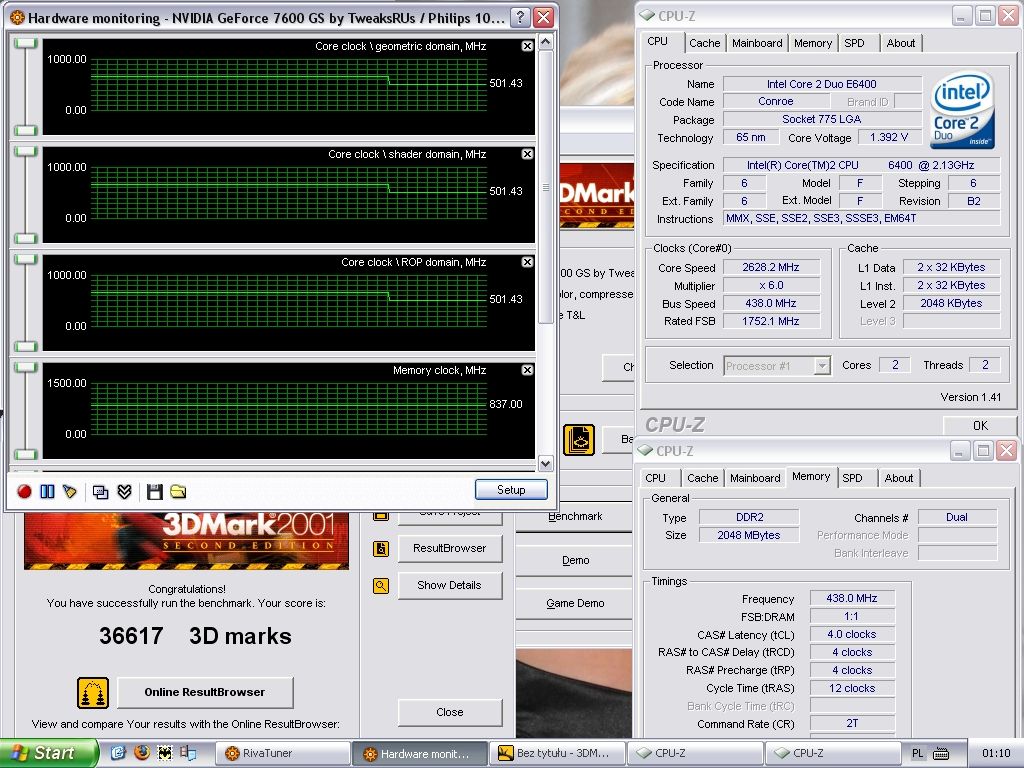The width and height of the screenshot is (1024, 768).
Task: Click the 36617 3D marks score text
Action: tap(195, 636)
